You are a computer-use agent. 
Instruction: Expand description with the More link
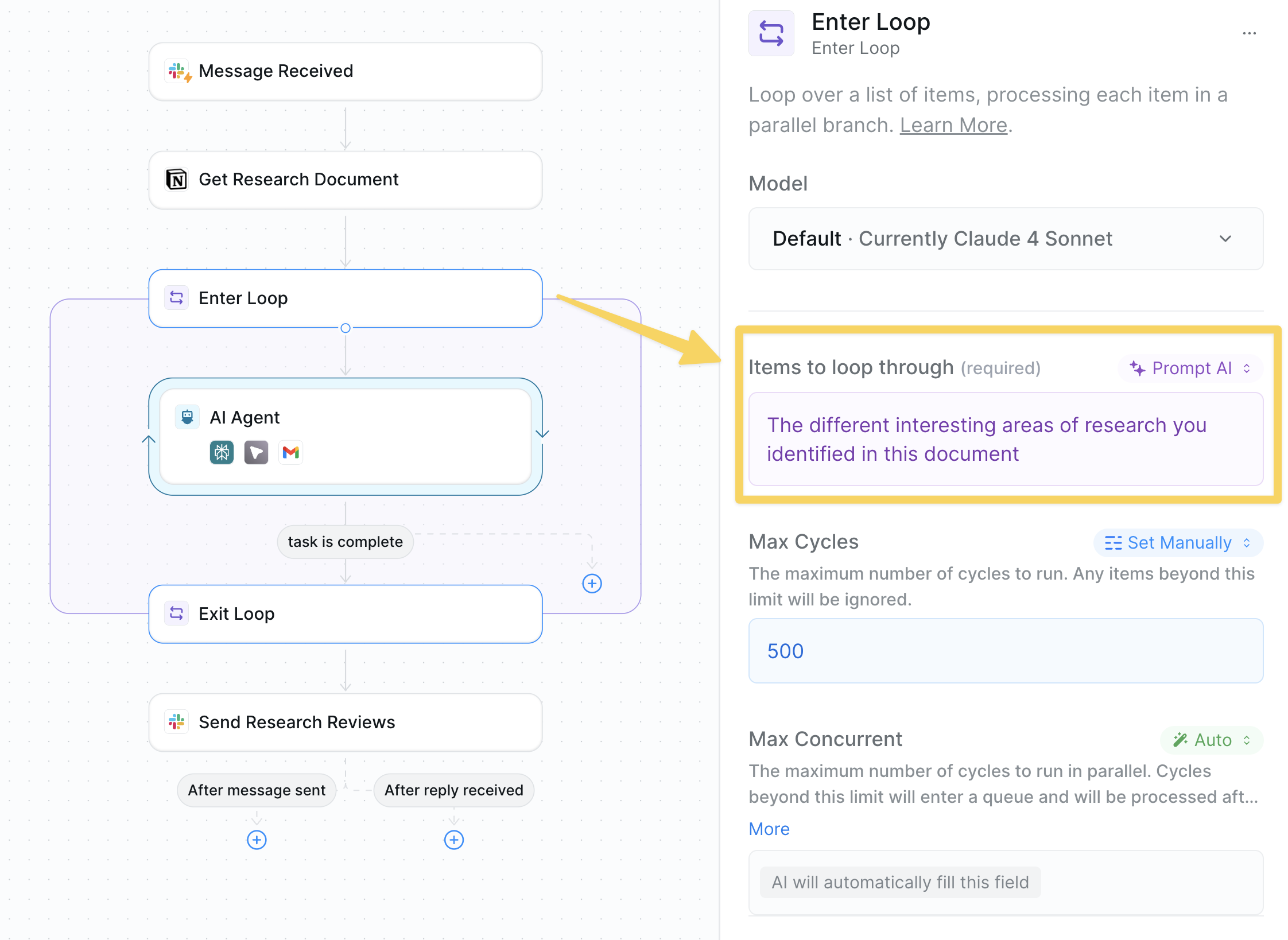(x=769, y=829)
